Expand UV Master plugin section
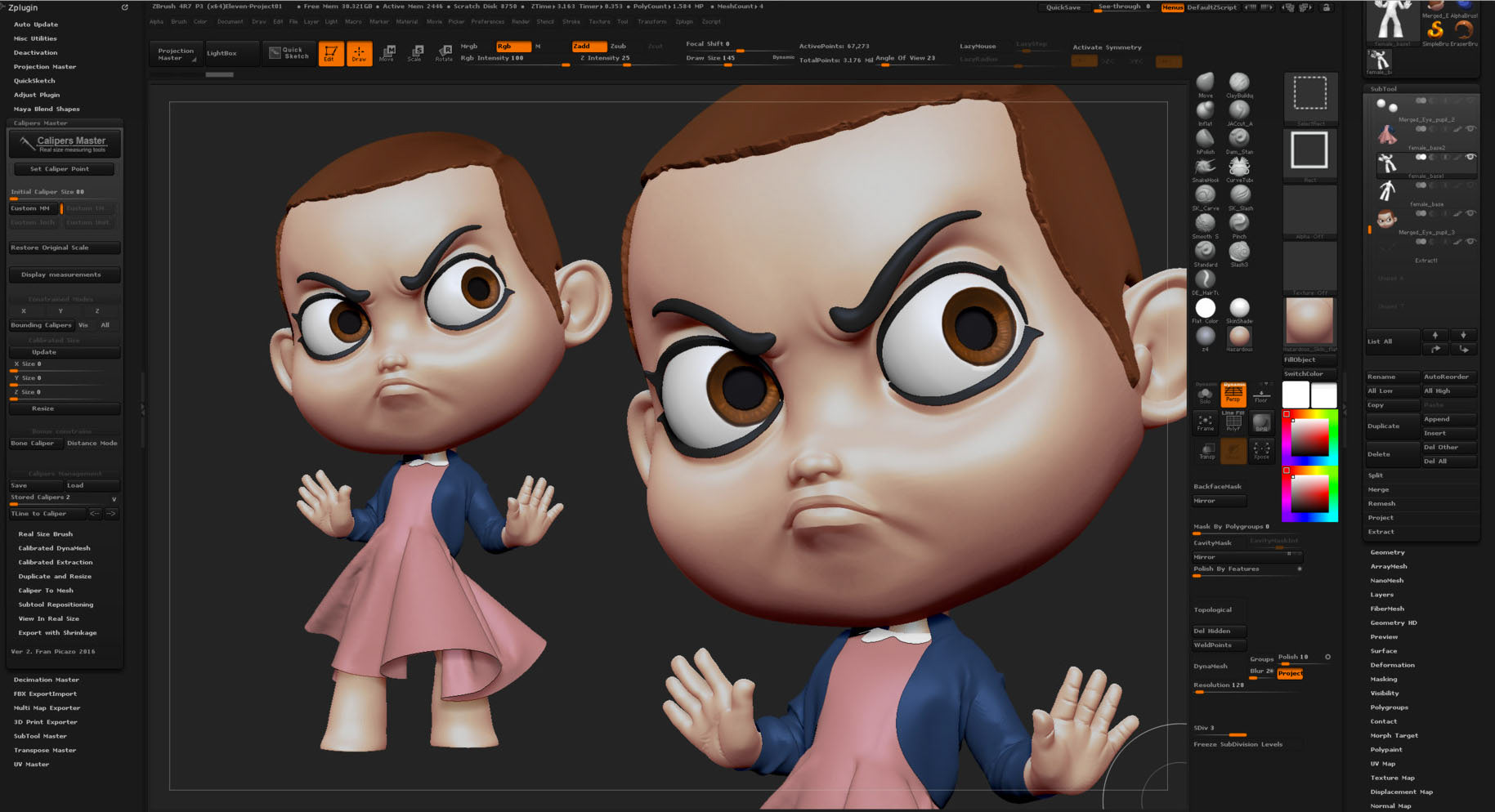The width and height of the screenshot is (1495, 812). click(x=31, y=765)
